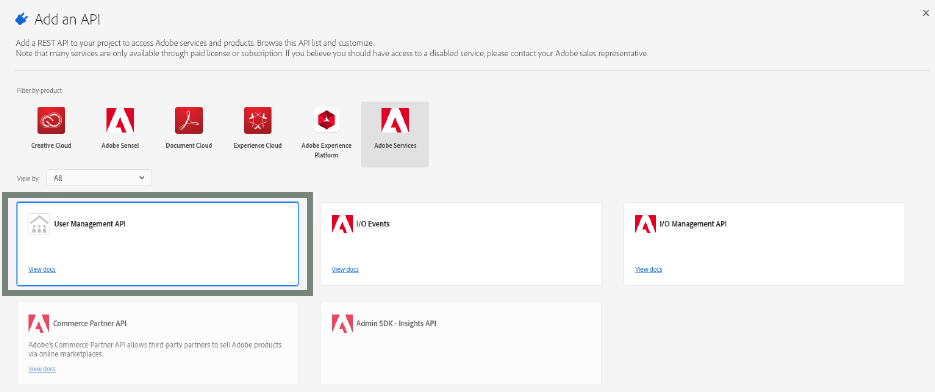935x392 pixels.
Task: Filter by Creative Cloud product icon
Action: tap(51, 121)
